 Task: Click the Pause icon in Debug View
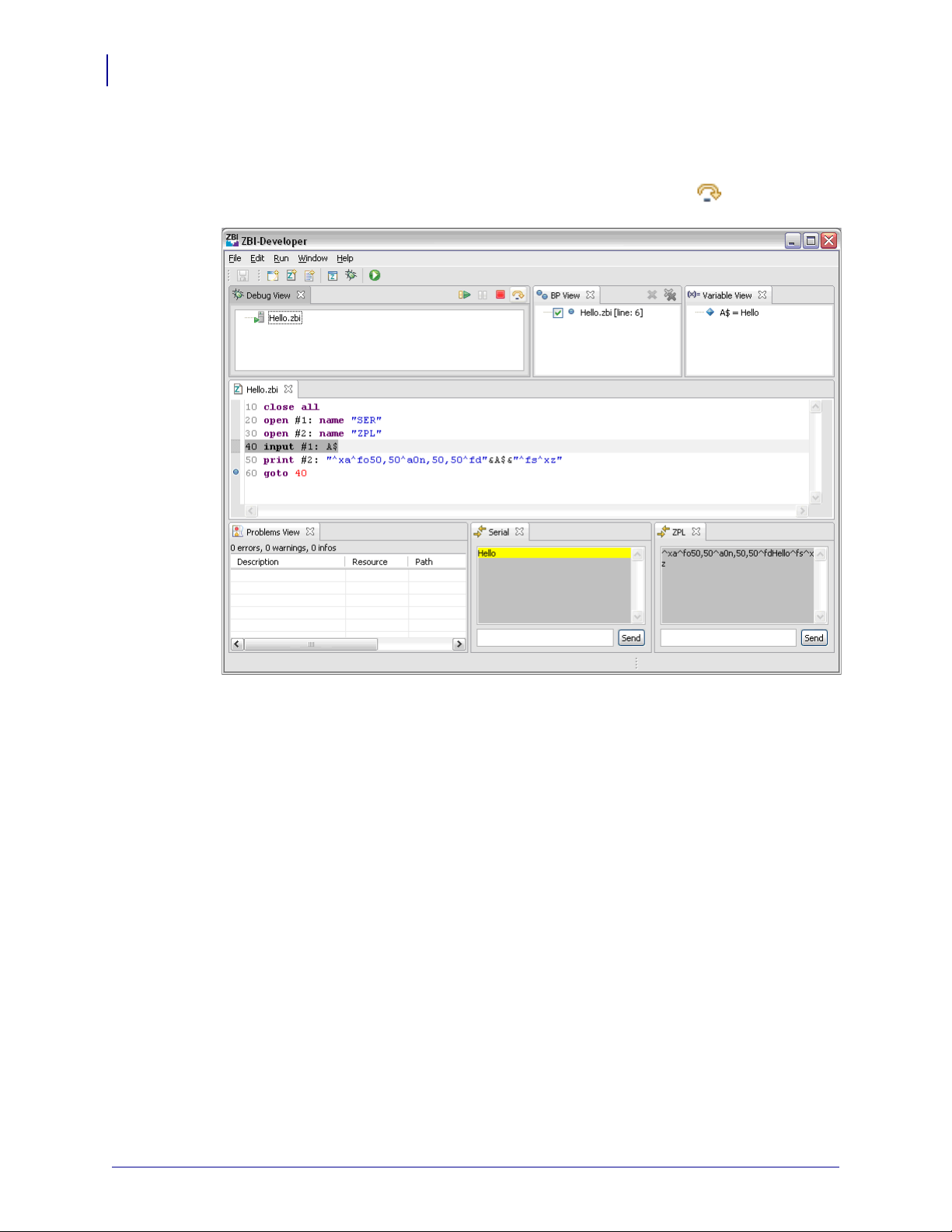pyautogui.click(x=483, y=295)
